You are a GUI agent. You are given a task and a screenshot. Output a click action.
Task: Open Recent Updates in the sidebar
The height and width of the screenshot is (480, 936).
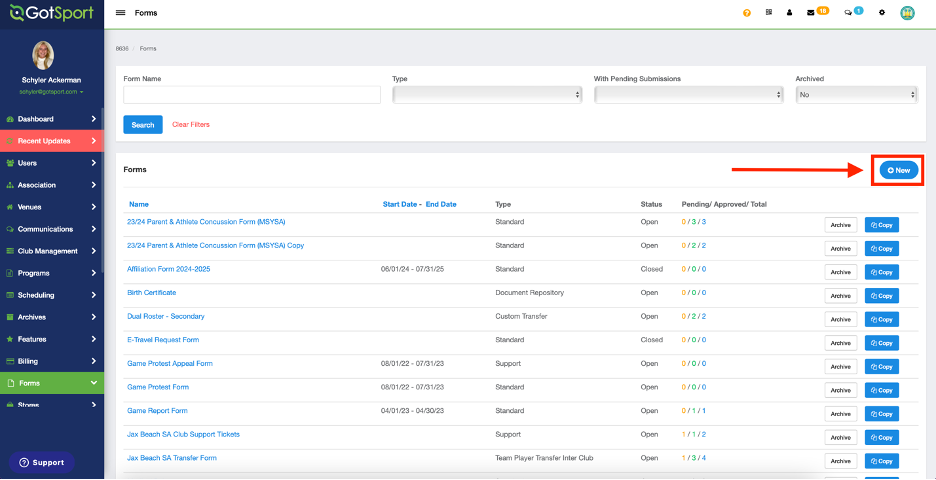(52, 141)
